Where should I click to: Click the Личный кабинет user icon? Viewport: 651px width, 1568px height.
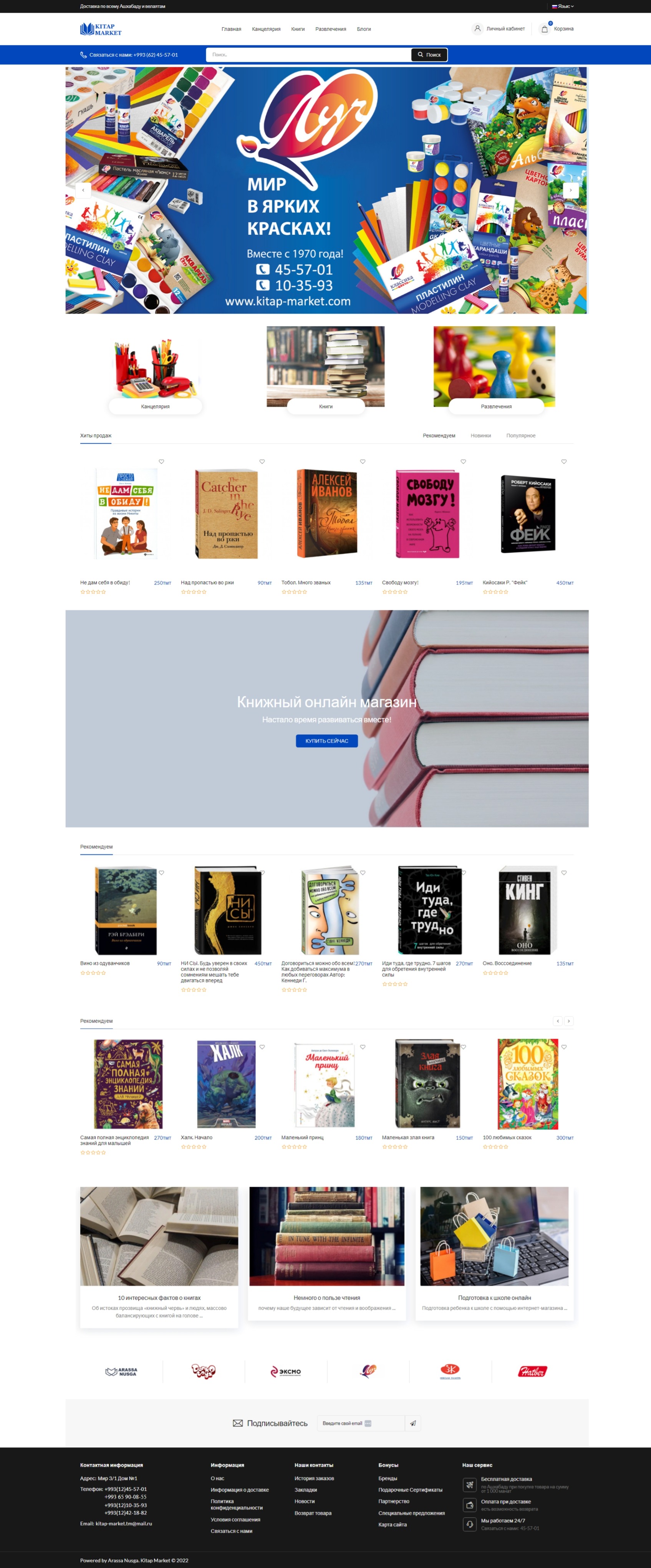[x=478, y=28]
